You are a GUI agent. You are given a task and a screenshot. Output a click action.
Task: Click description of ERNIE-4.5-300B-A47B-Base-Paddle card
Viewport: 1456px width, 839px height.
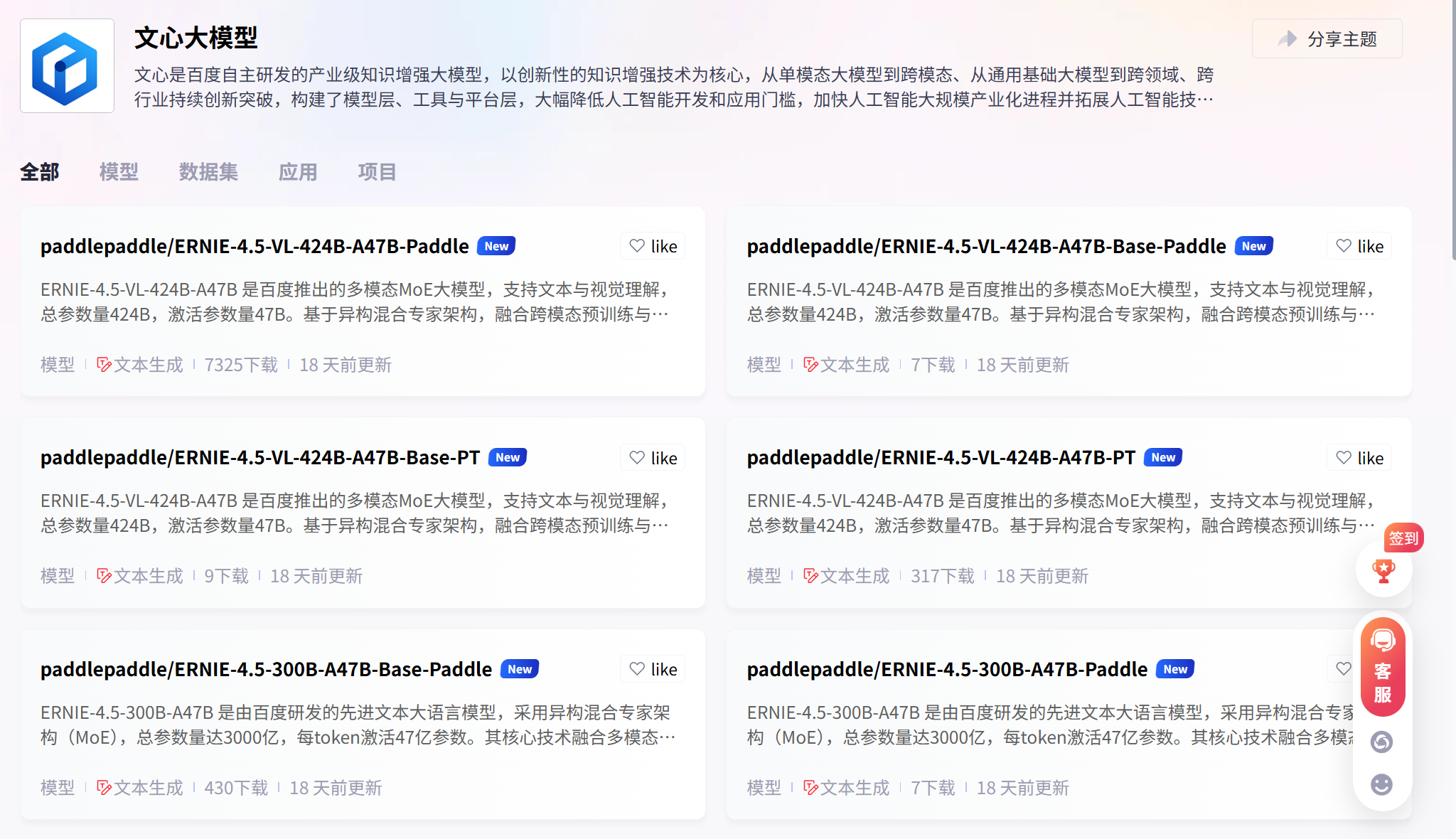click(358, 725)
